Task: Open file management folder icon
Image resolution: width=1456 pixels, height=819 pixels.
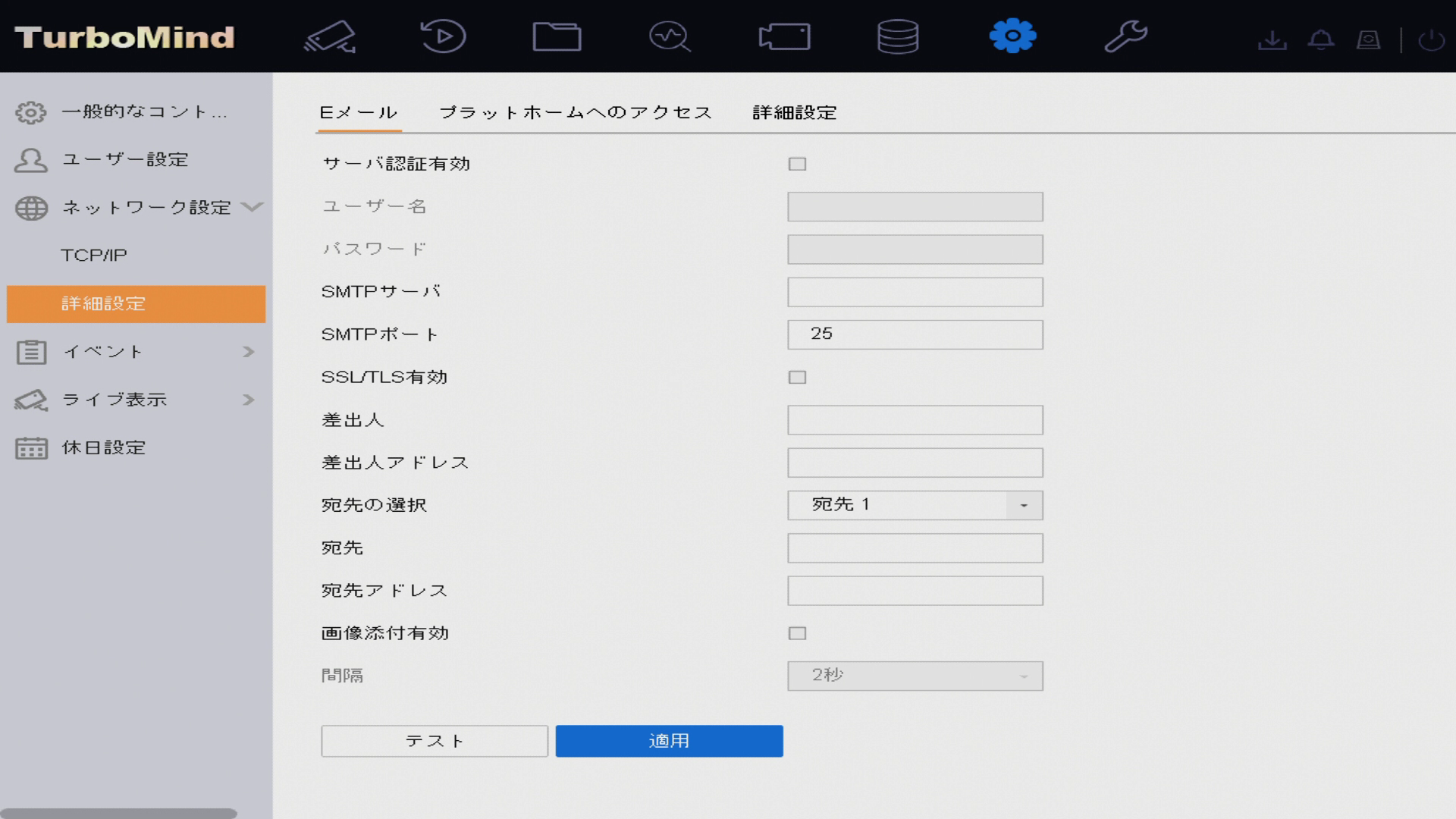Action: click(x=557, y=36)
